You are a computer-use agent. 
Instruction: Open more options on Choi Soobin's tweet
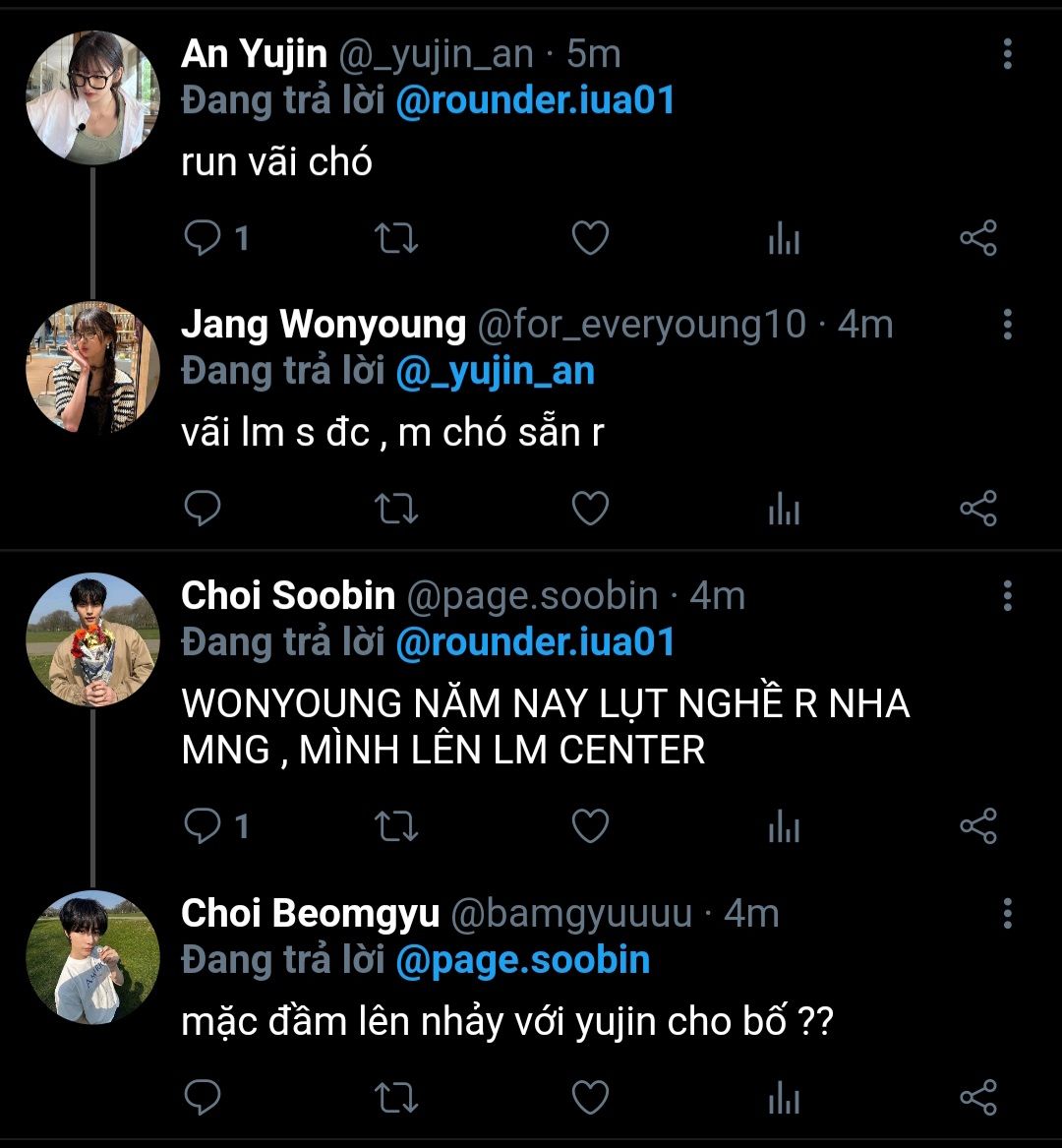[x=1007, y=596]
